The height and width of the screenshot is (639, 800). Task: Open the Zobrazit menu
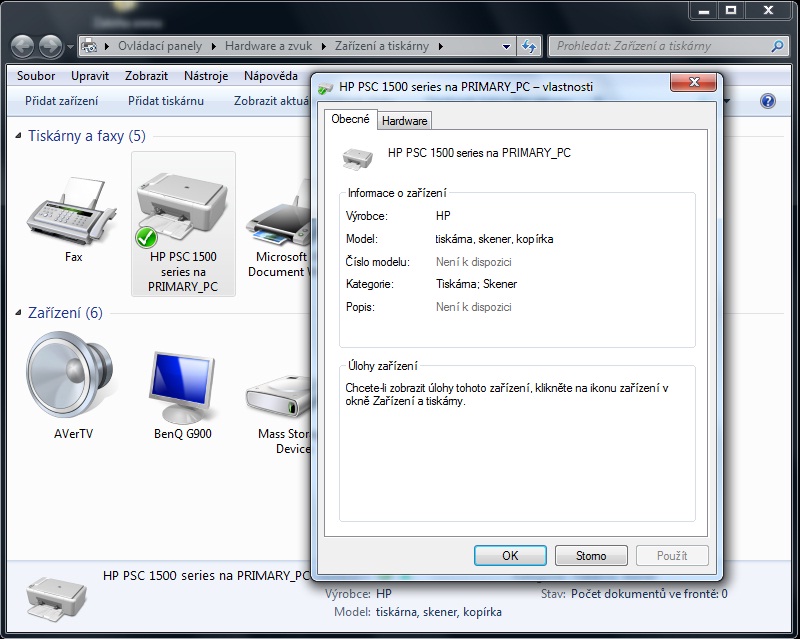[x=146, y=76]
